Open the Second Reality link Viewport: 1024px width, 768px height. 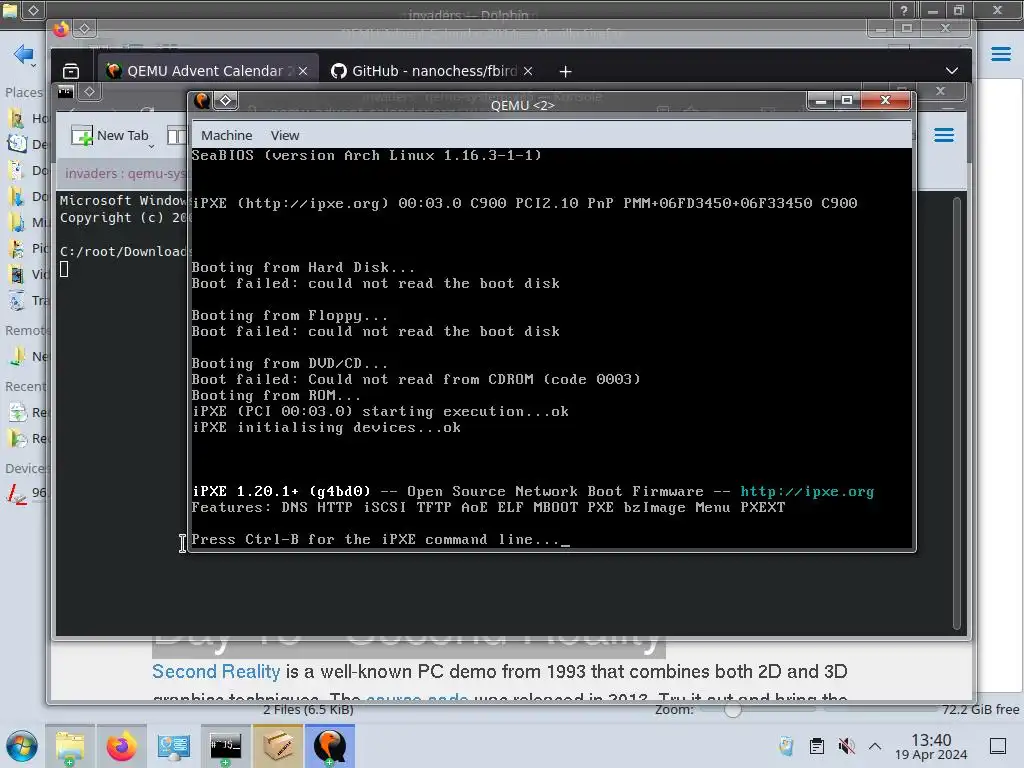(x=216, y=671)
